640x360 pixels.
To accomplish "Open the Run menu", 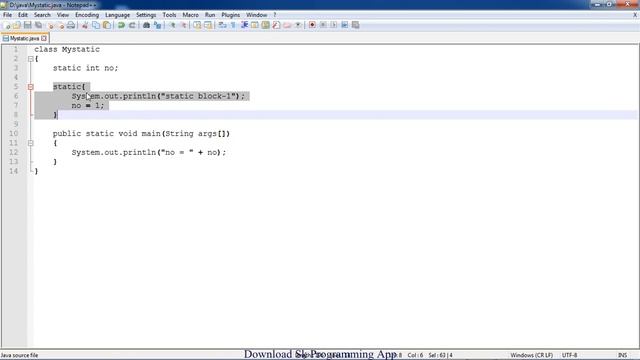I will click(210, 15).
